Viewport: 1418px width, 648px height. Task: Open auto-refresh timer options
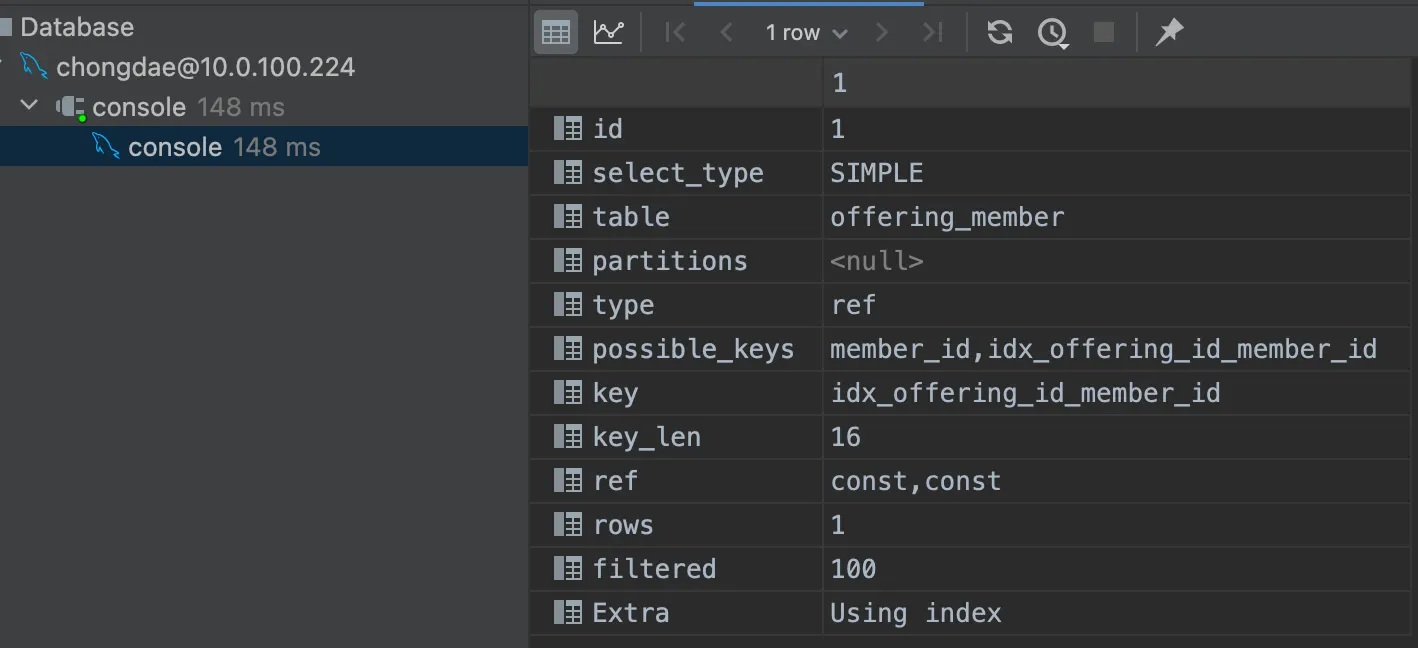click(1052, 33)
